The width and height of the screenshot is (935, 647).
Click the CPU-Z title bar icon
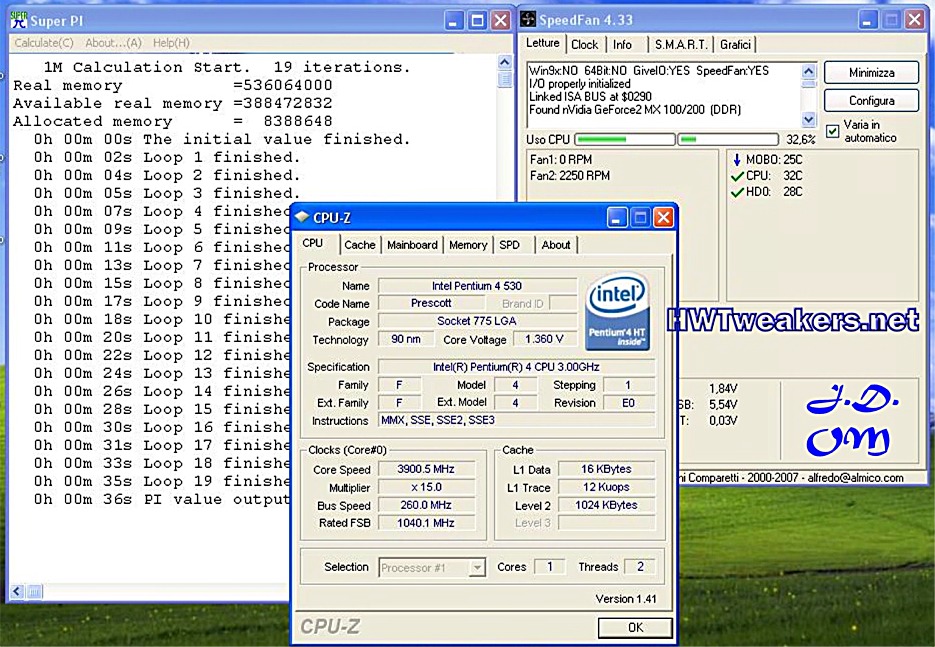tap(302, 217)
